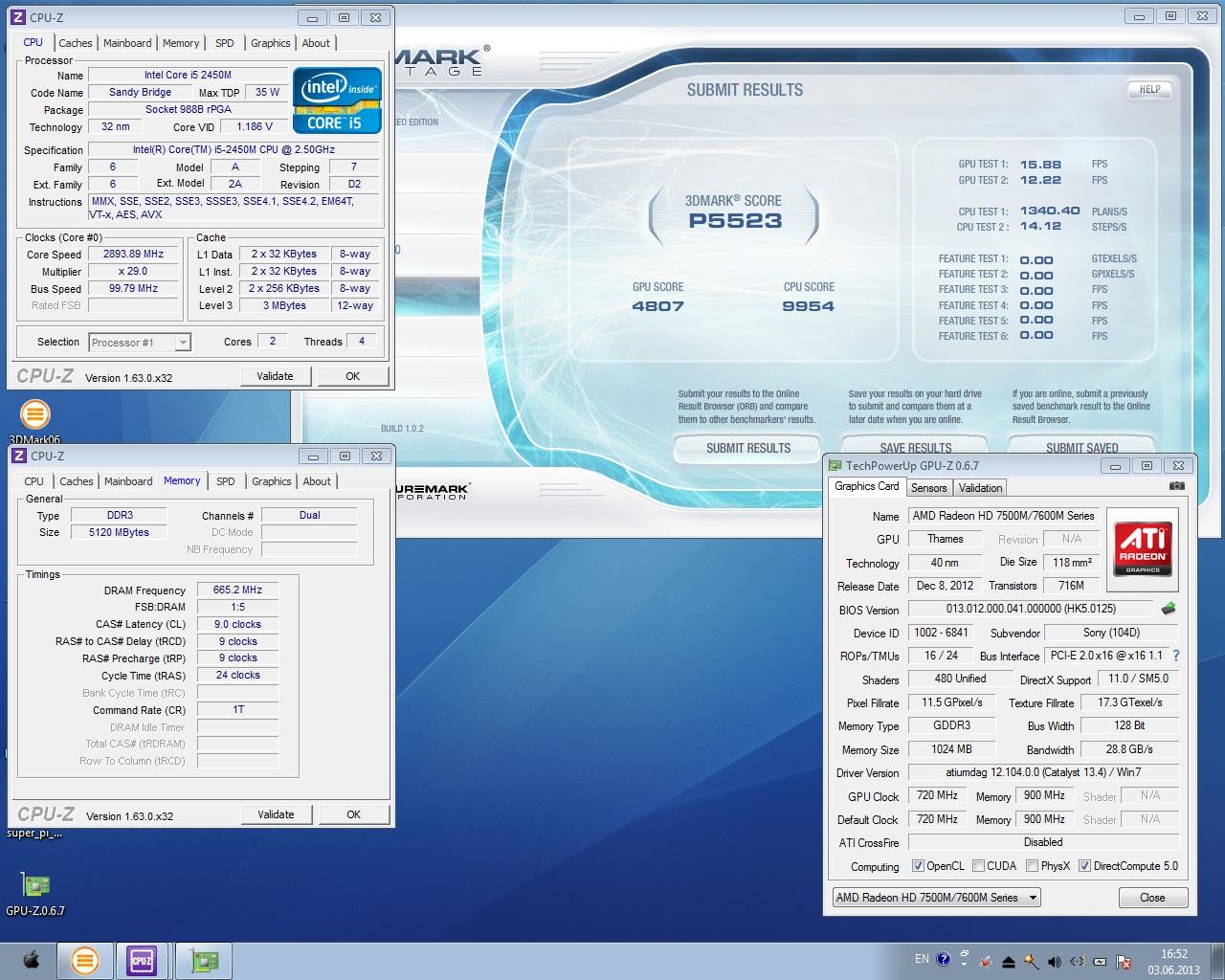Click the Intel Core i5 logo badge

click(337, 100)
